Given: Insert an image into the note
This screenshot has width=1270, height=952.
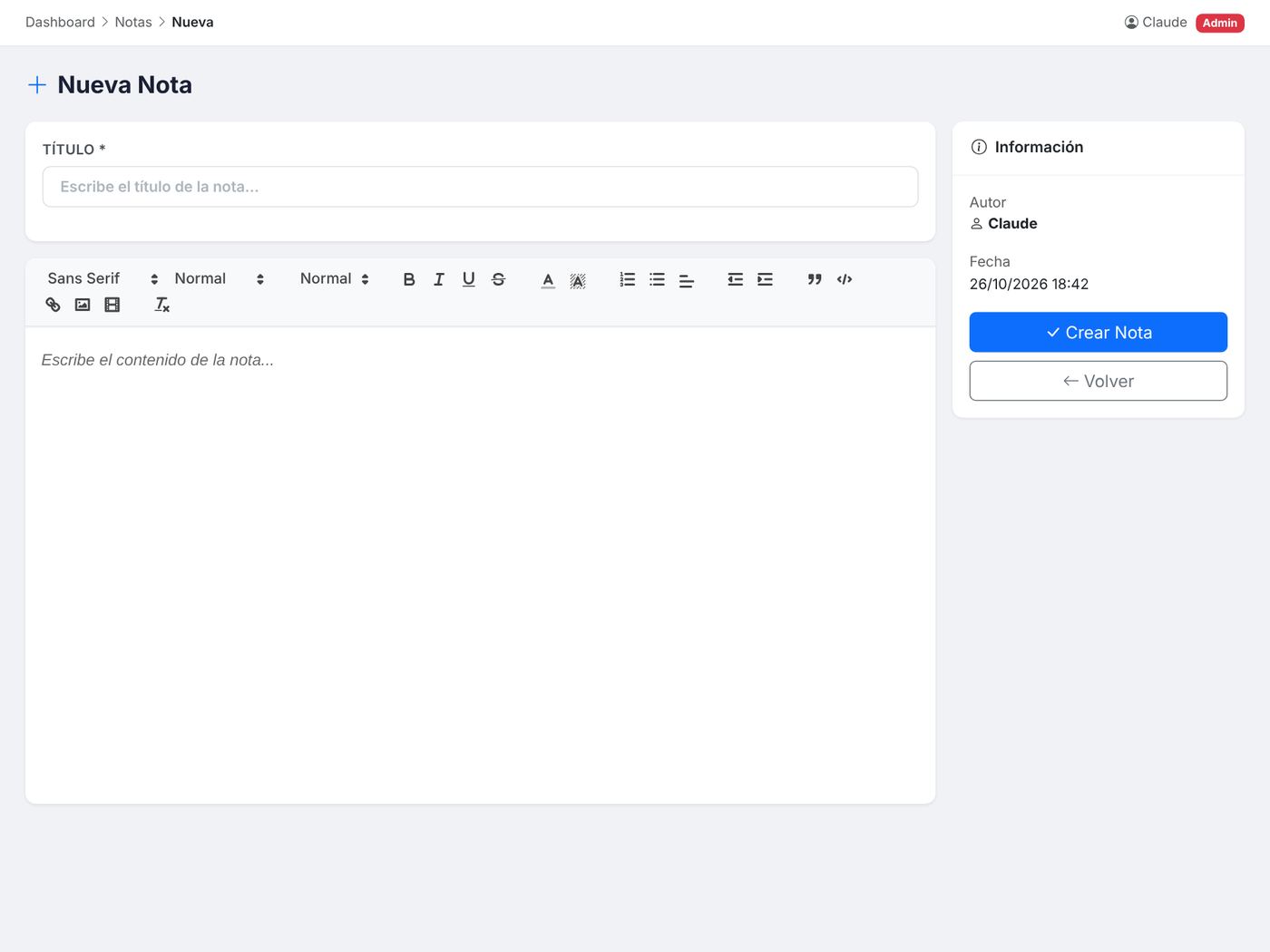Looking at the screenshot, I should click(83, 305).
